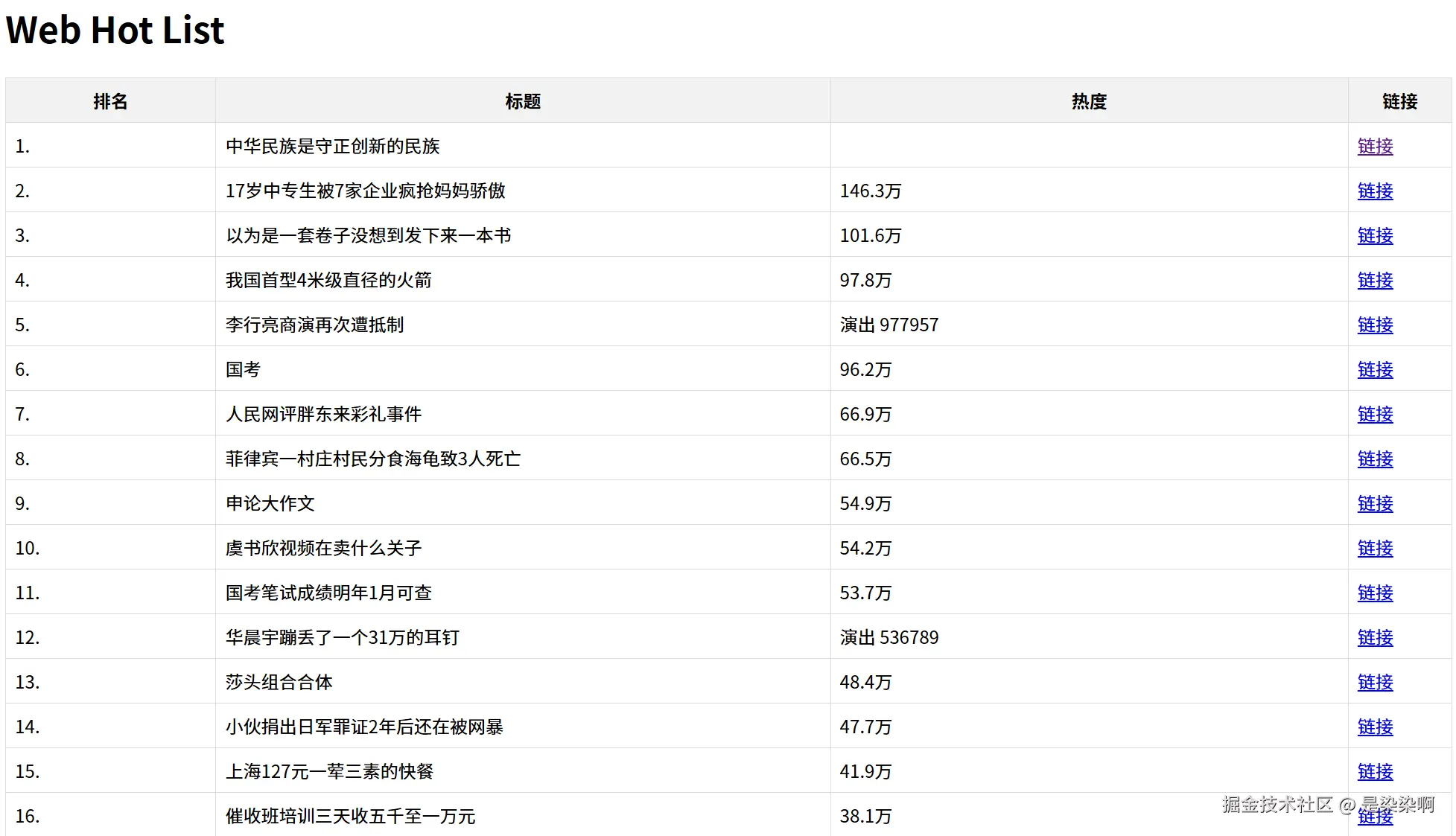The height and width of the screenshot is (836, 1456).
Task: Click link for 虞书欣视频在卖什么关子
Action: click(x=1374, y=548)
